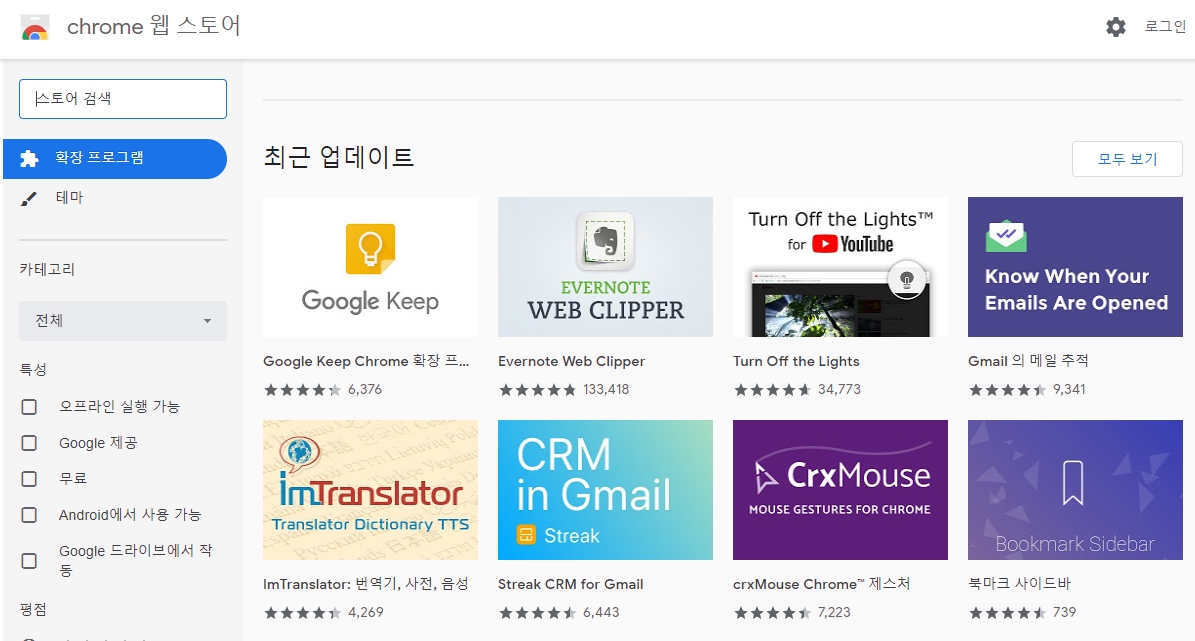The width and height of the screenshot is (1195, 641).
Task: Open the ImTranslator extension image
Action: pyautogui.click(x=370, y=490)
